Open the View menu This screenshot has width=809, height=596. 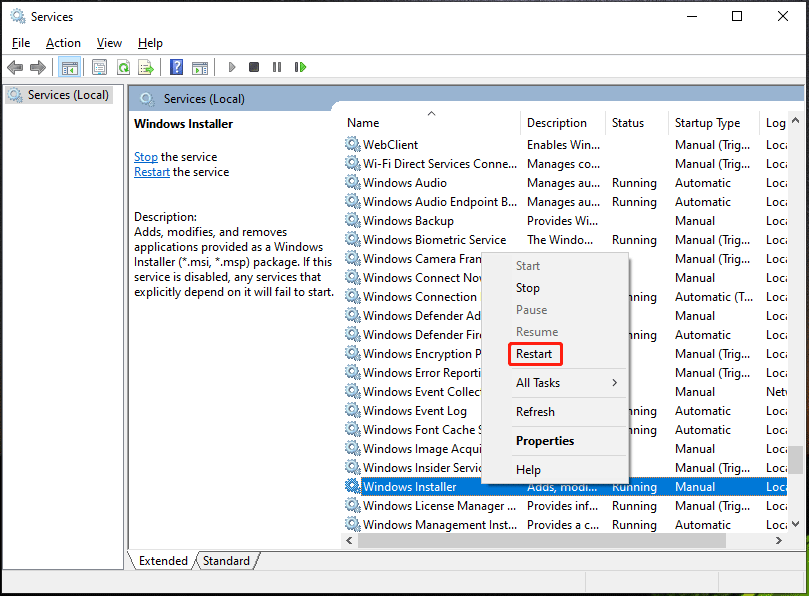109,43
